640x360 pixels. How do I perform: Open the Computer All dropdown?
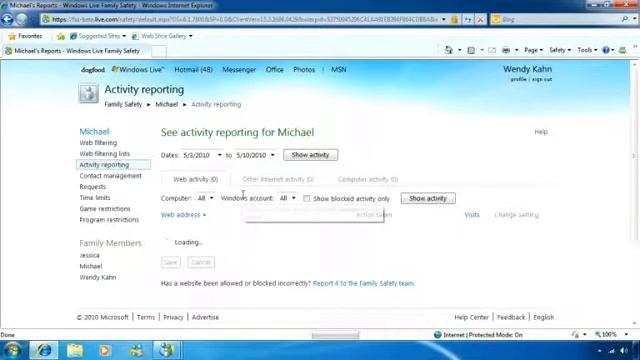click(206, 198)
